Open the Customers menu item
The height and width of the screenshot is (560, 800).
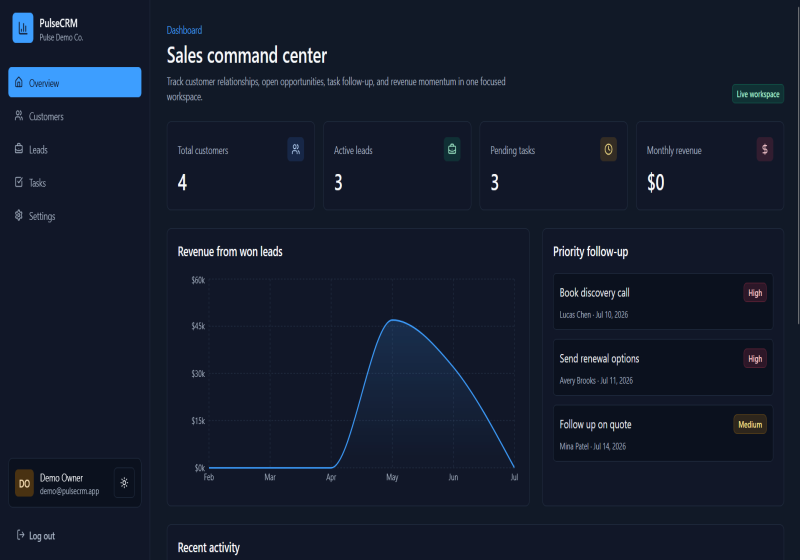point(74,116)
